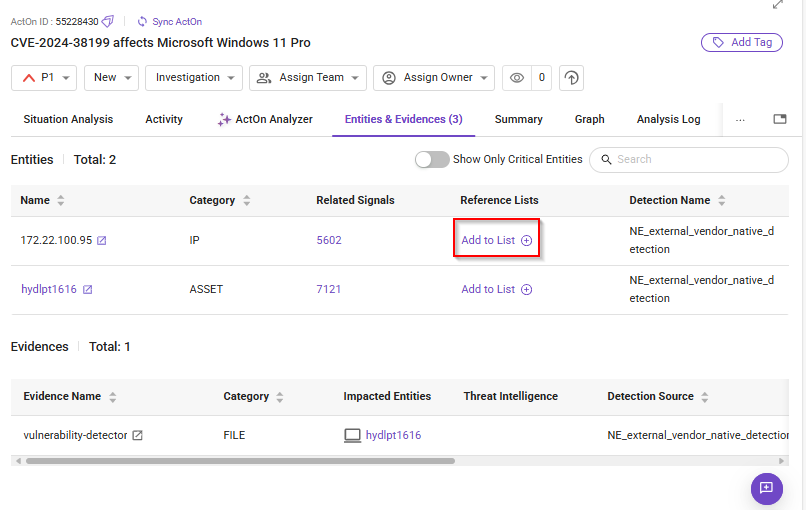806x510 pixels.
Task: Click the eye watchers icon
Action: 517,78
